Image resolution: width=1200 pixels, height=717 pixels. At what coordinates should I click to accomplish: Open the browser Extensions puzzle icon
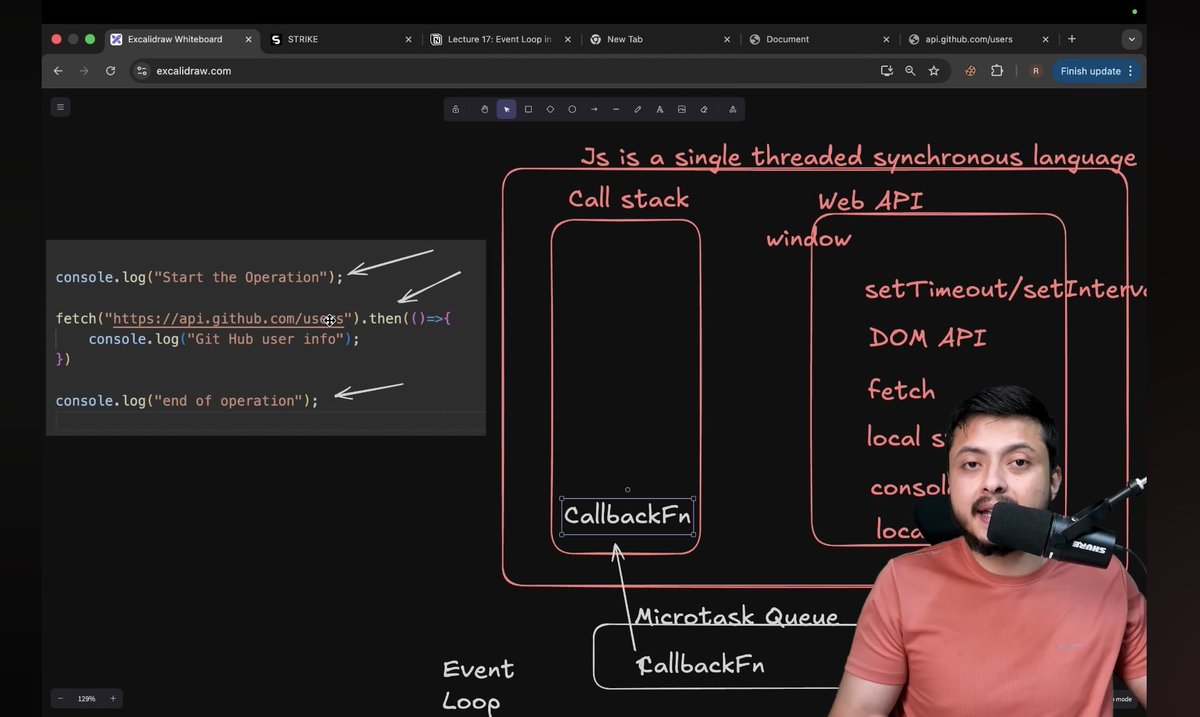coord(996,71)
